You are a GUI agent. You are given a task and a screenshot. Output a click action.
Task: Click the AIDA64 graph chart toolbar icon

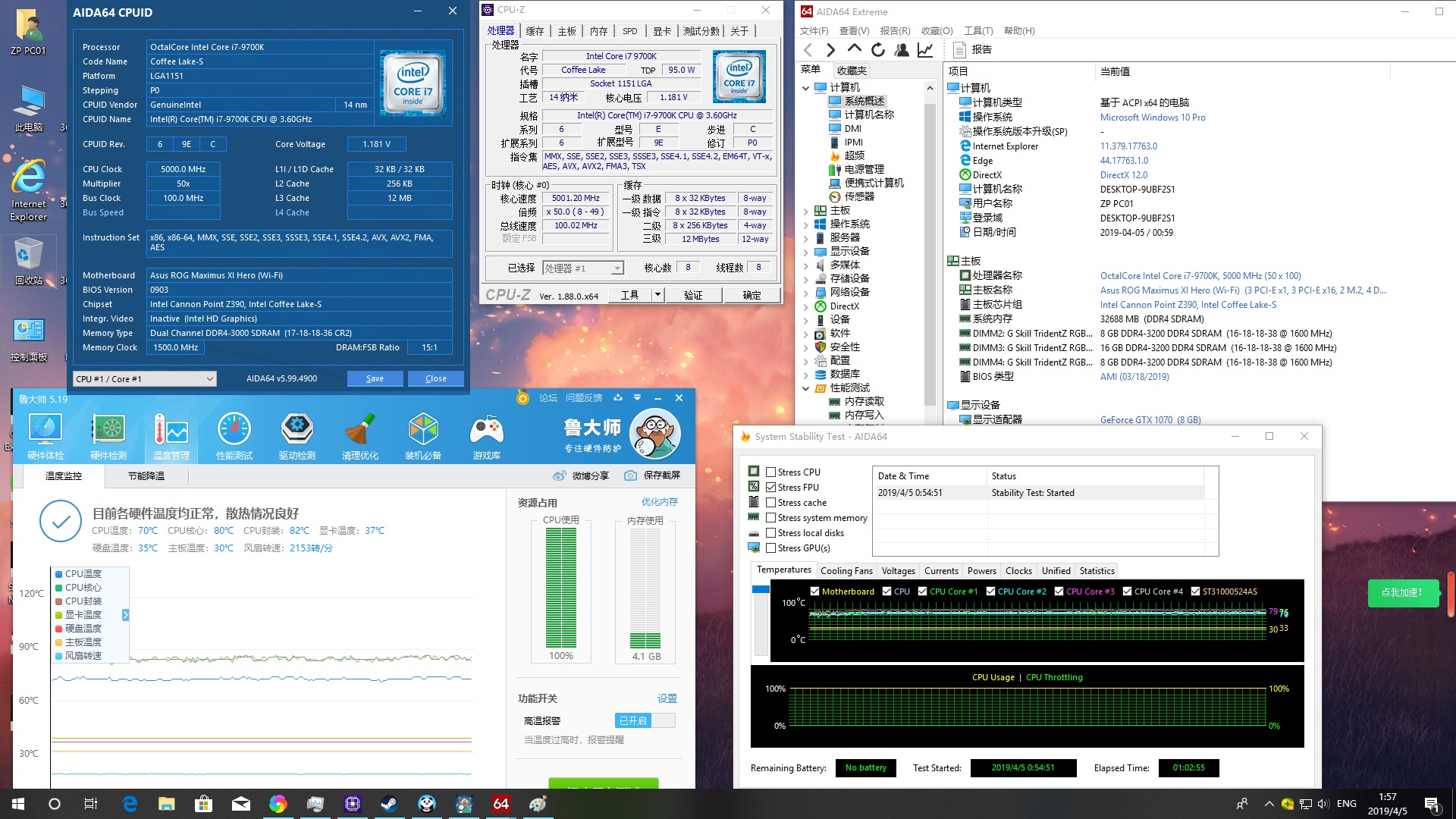click(925, 50)
